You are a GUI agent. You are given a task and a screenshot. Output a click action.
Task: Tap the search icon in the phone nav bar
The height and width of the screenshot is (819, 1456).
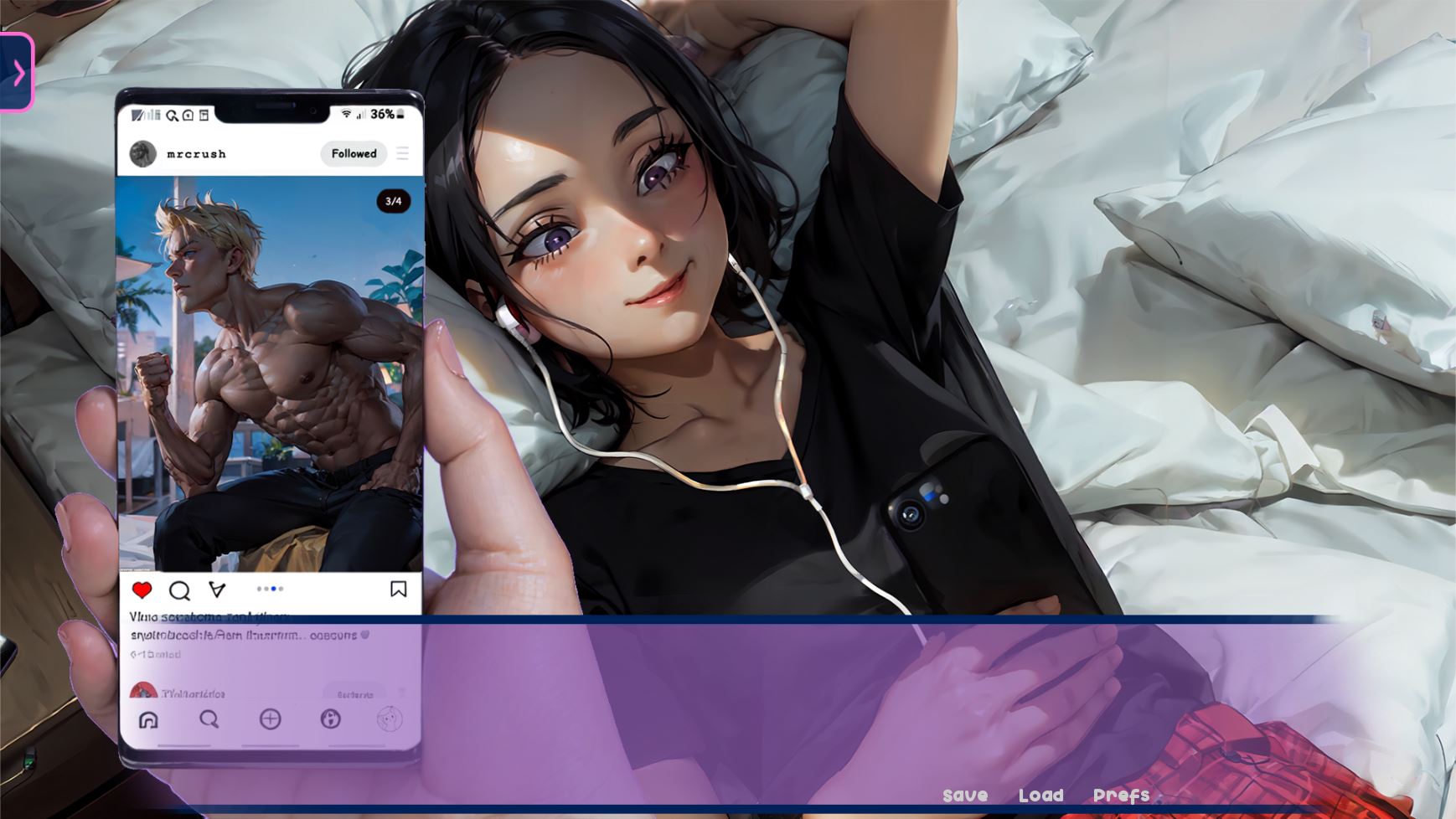coord(209,719)
